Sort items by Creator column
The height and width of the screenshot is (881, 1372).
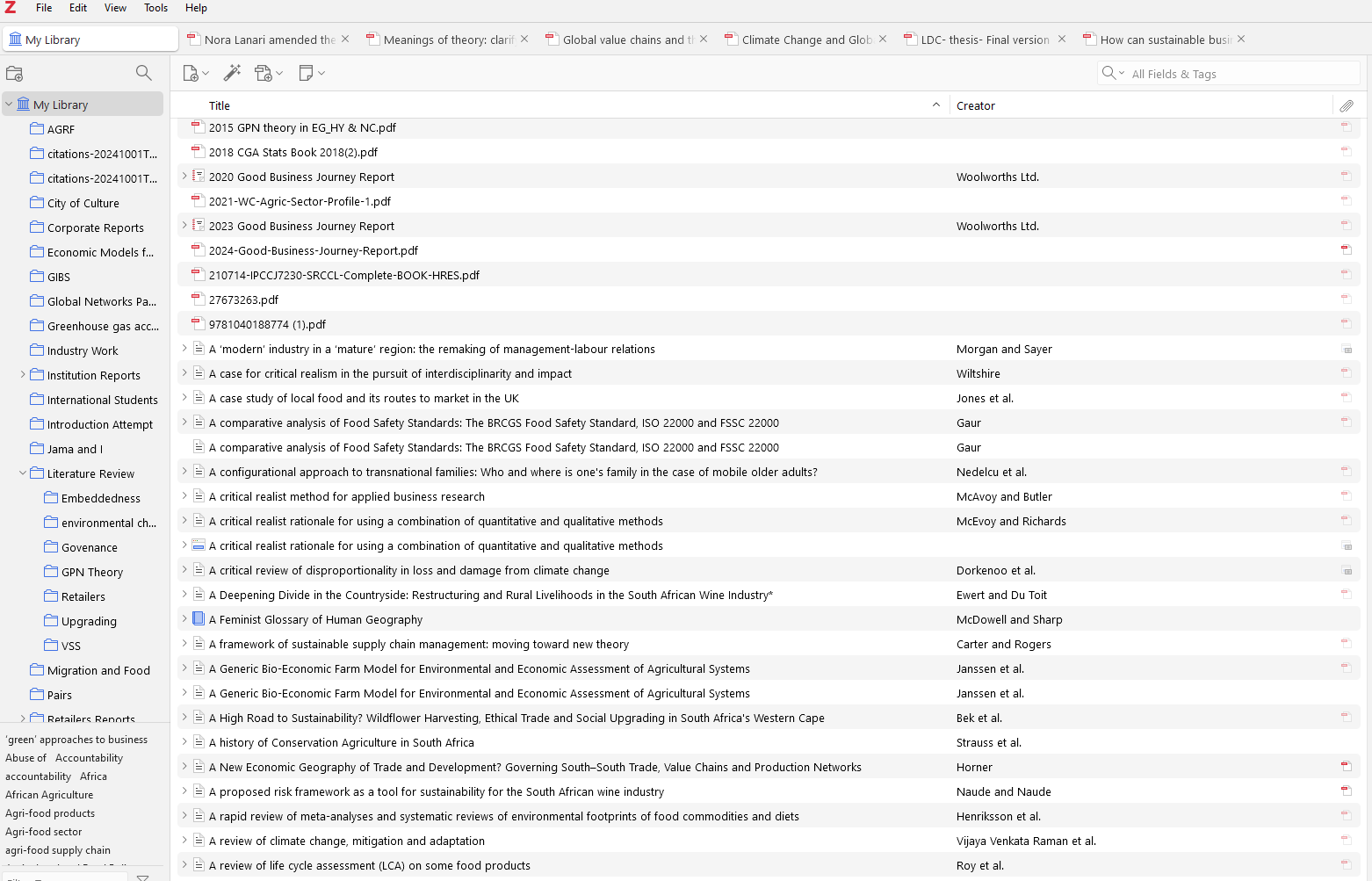[x=1140, y=105]
